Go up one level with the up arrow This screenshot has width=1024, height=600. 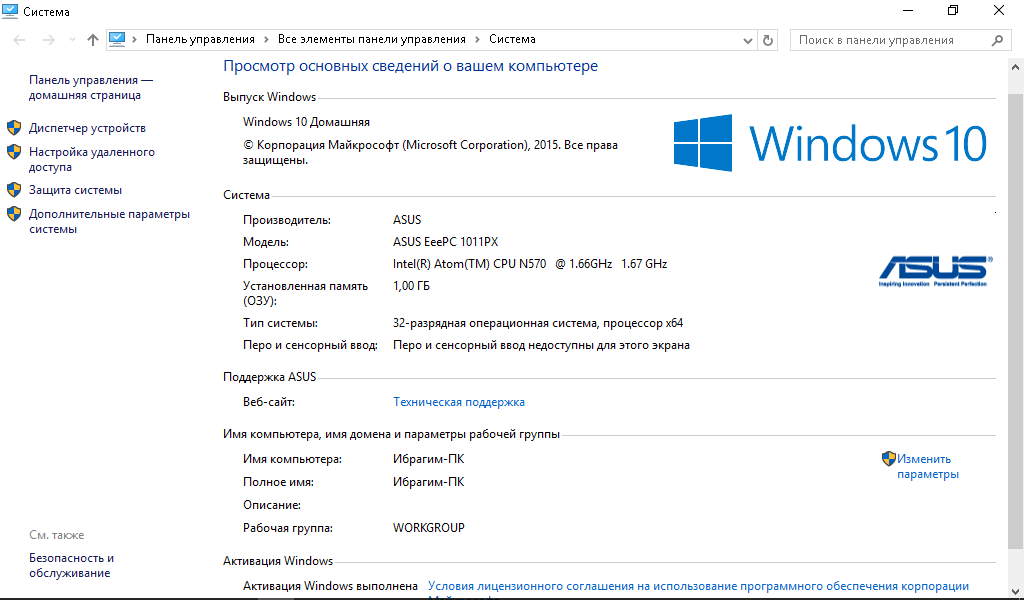pos(93,40)
